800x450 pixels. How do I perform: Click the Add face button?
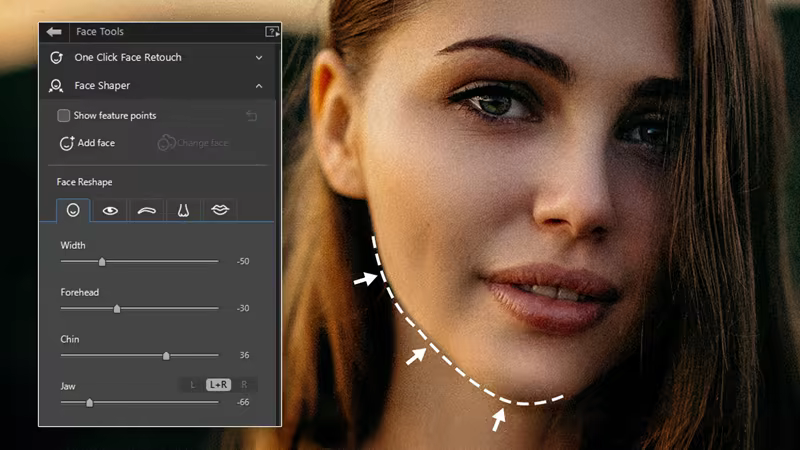[x=88, y=143]
